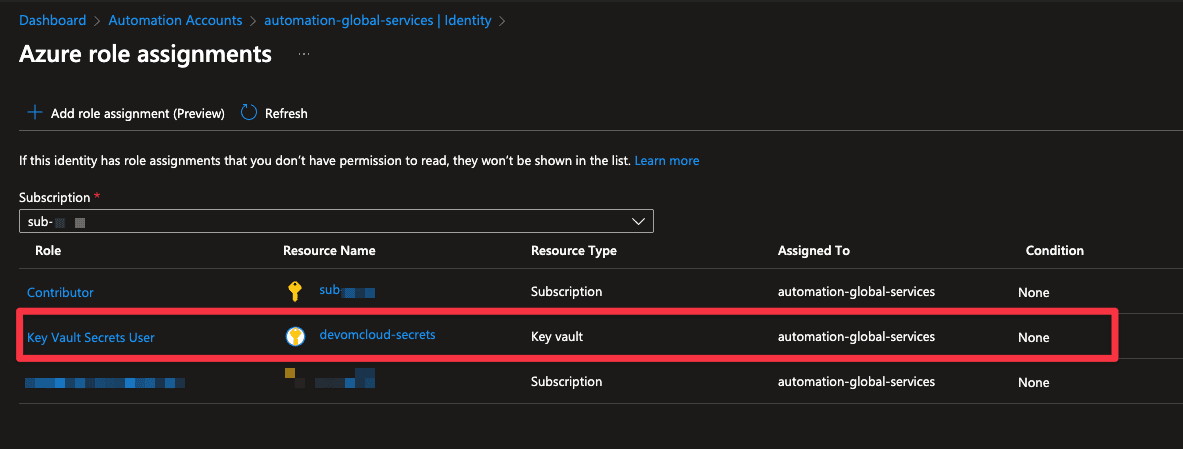1183x449 pixels.
Task: Click the plus icon for Add role assignment
Action: coord(34,112)
